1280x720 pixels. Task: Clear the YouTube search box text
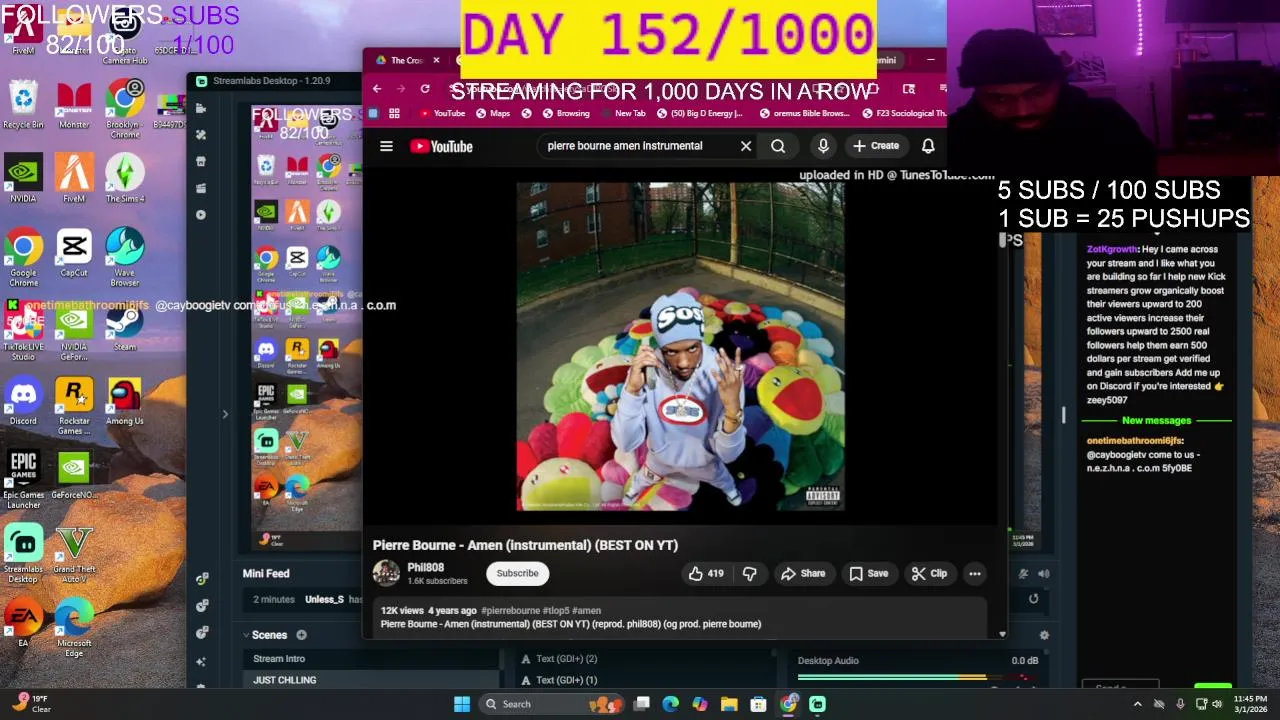[x=745, y=146]
